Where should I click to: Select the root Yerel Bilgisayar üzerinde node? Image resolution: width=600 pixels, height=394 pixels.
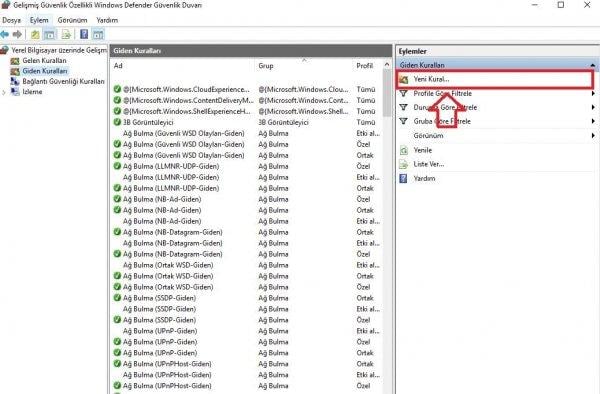point(59,50)
